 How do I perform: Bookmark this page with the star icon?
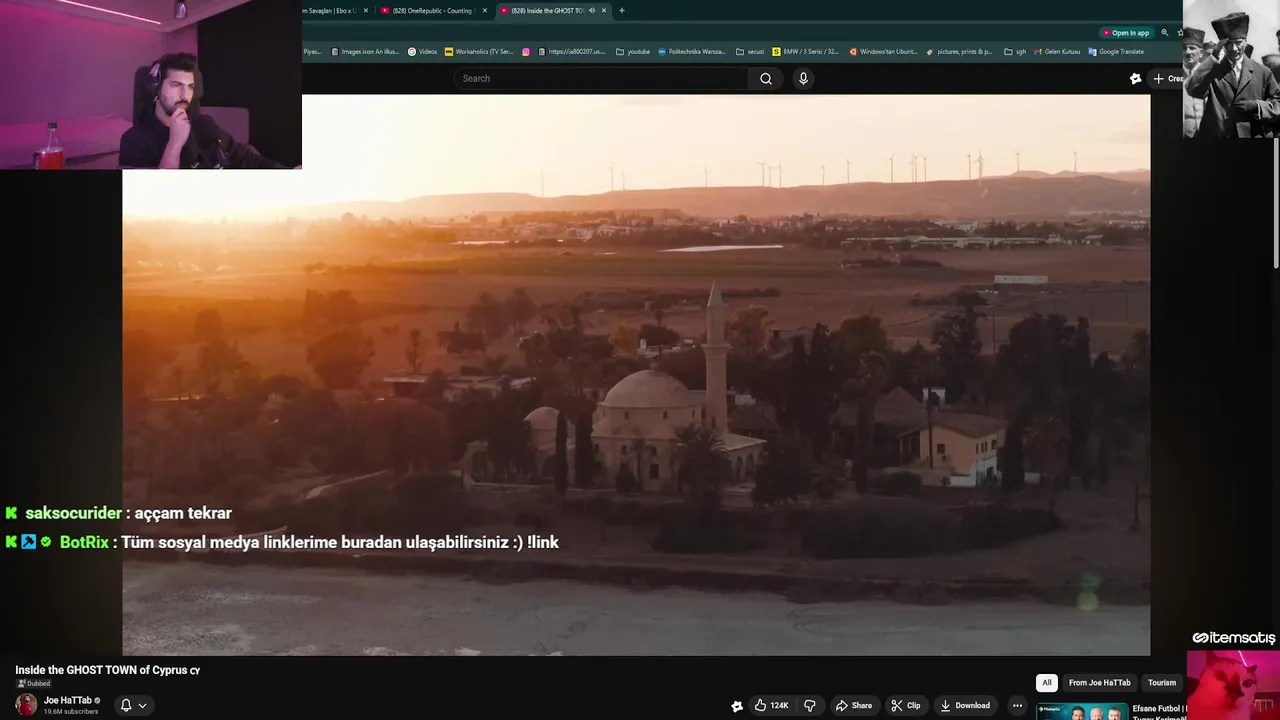click(1178, 33)
